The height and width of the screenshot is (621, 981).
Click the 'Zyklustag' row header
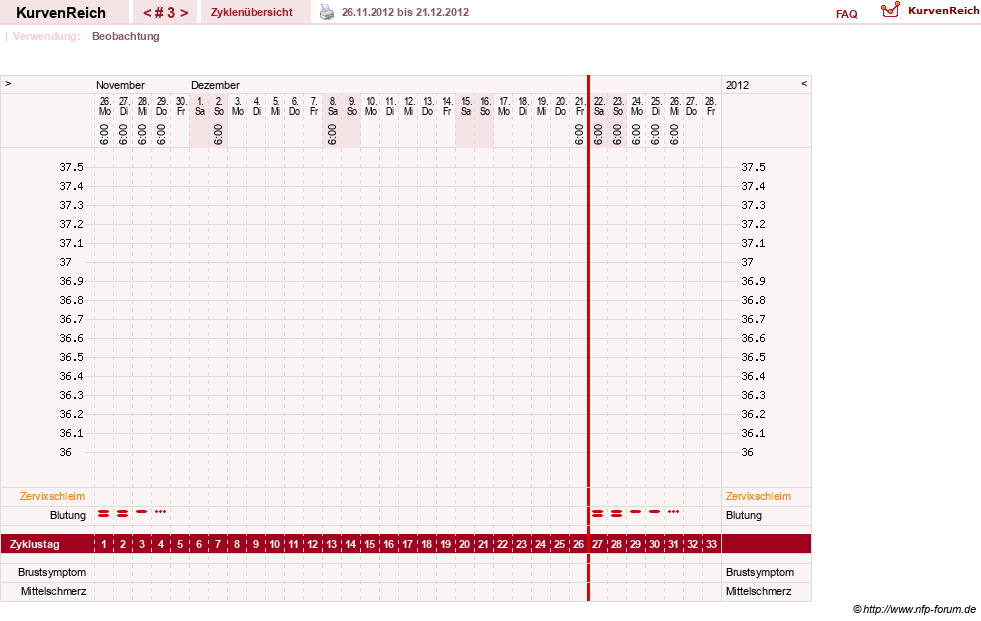point(35,544)
